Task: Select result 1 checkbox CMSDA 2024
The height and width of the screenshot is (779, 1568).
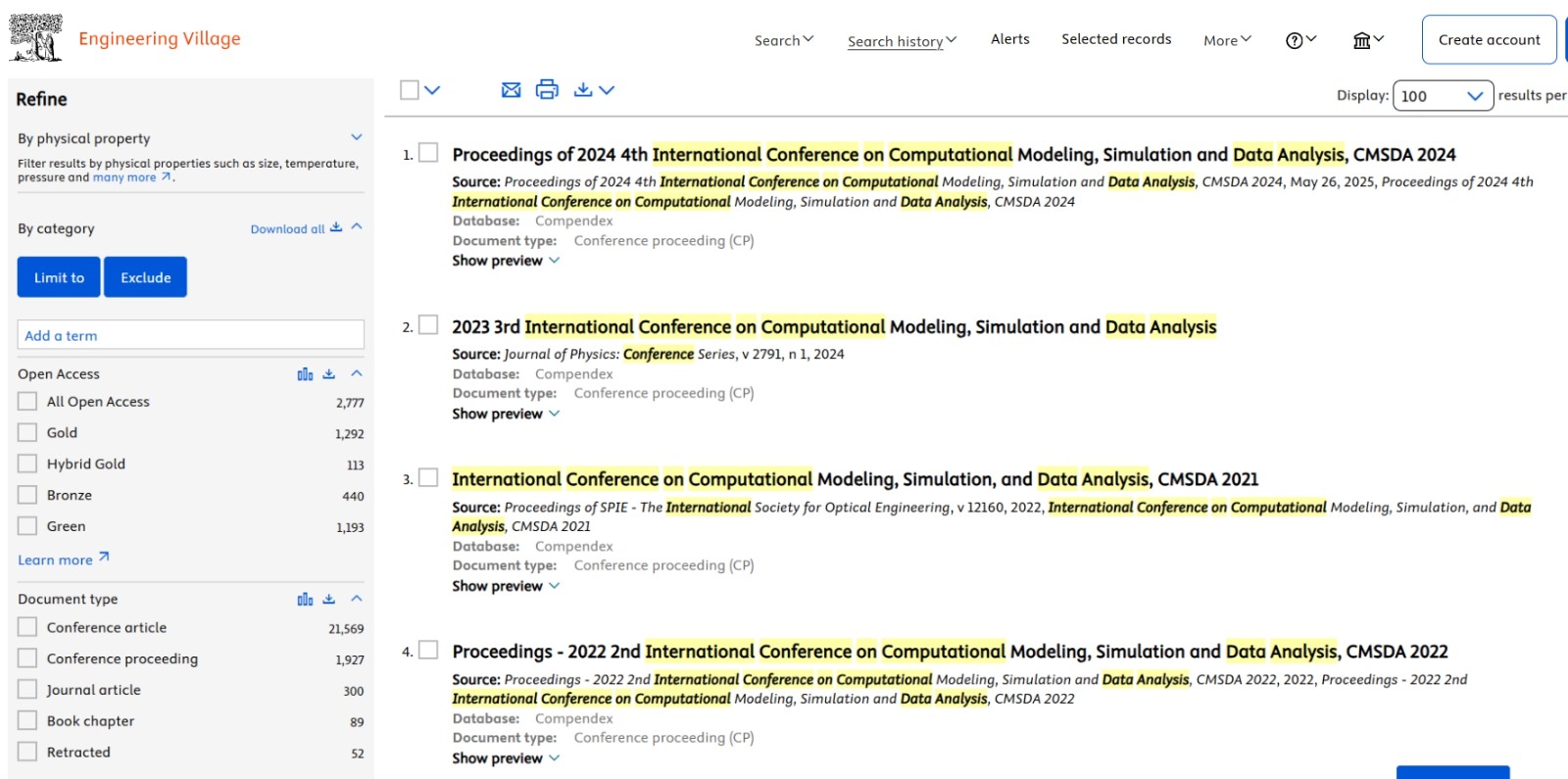Action: [x=428, y=153]
